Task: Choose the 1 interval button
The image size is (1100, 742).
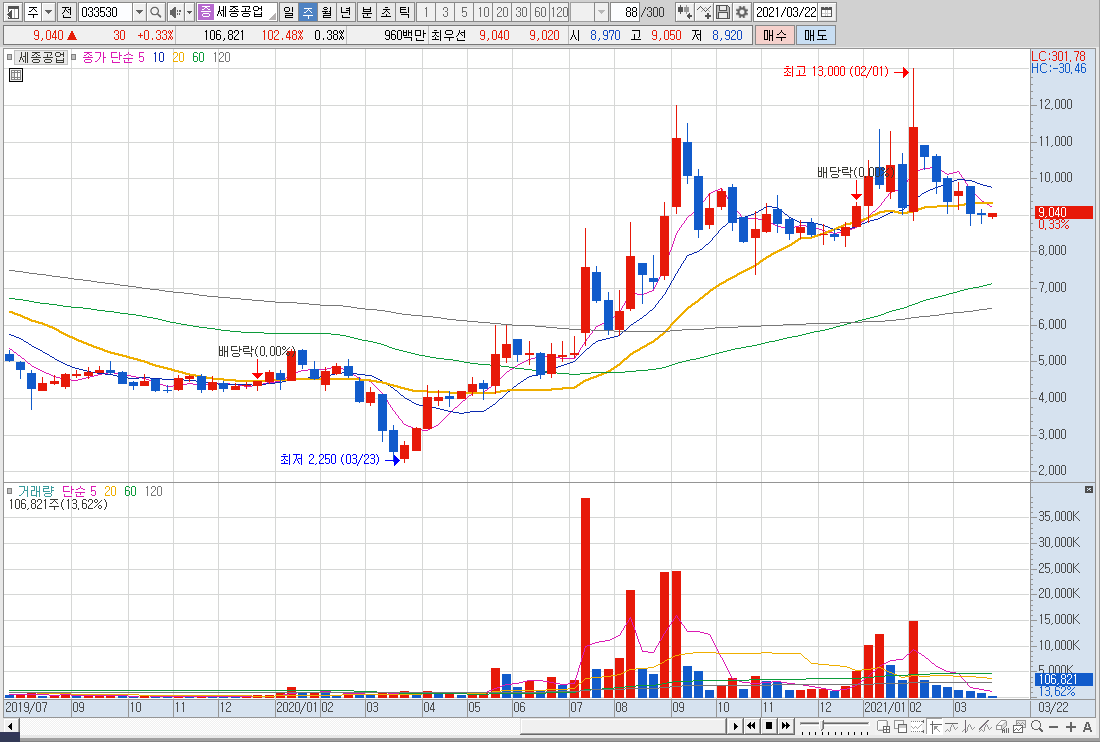Action: click(426, 12)
